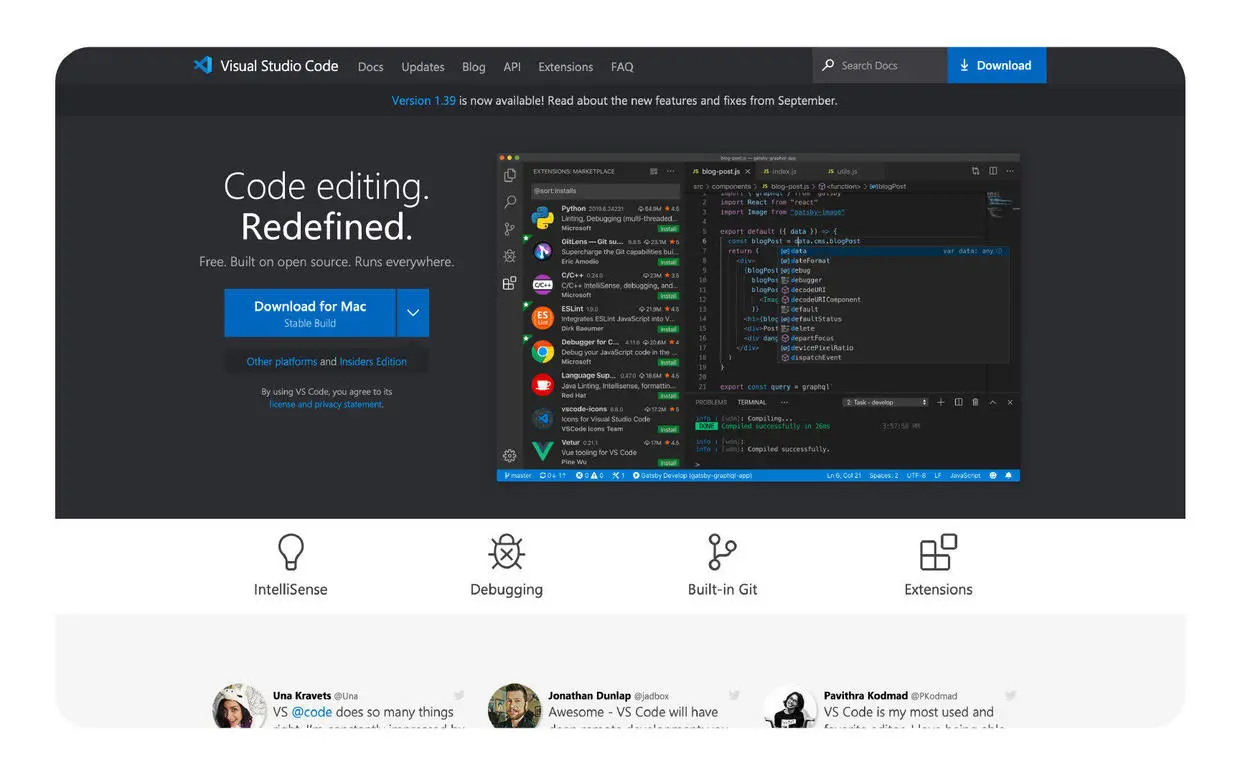The width and height of the screenshot is (1240, 775).
Task: Click the Visual Studio Code logo icon
Action: tap(203, 65)
